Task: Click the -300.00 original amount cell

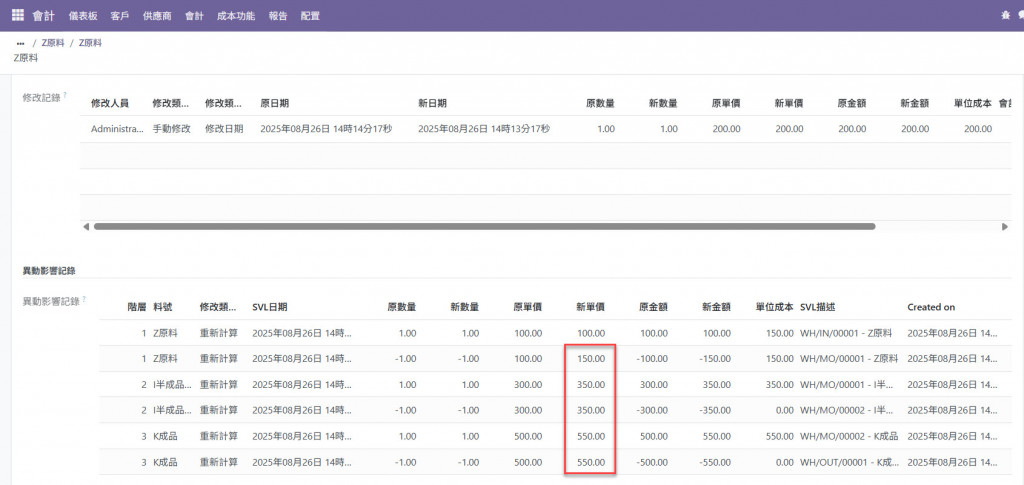Action: click(652, 411)
